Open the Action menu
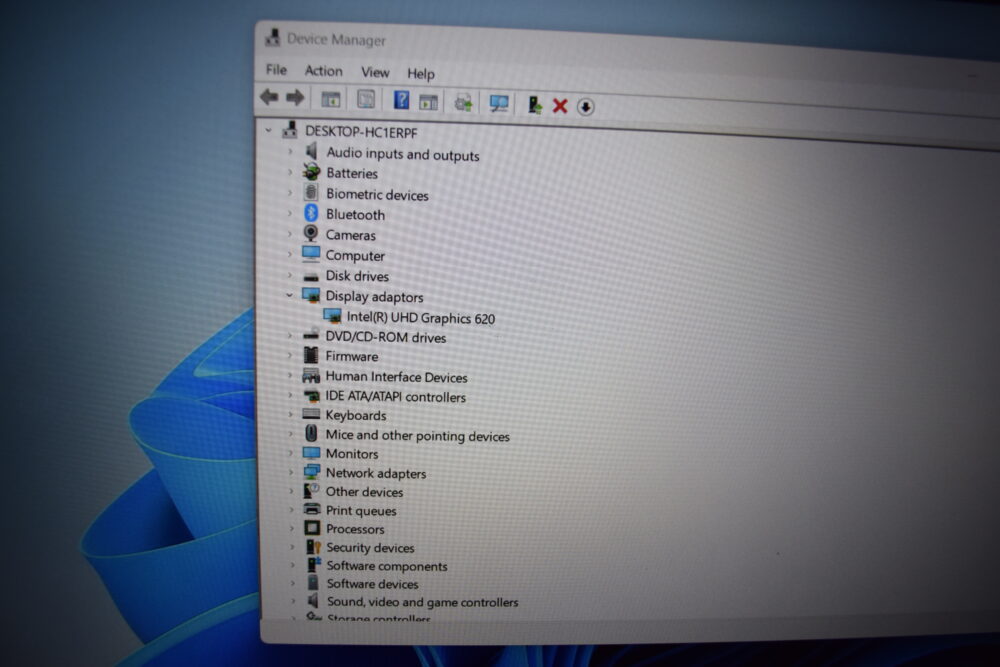Screen dimensions: 1000x667 [x=323, y=71]
